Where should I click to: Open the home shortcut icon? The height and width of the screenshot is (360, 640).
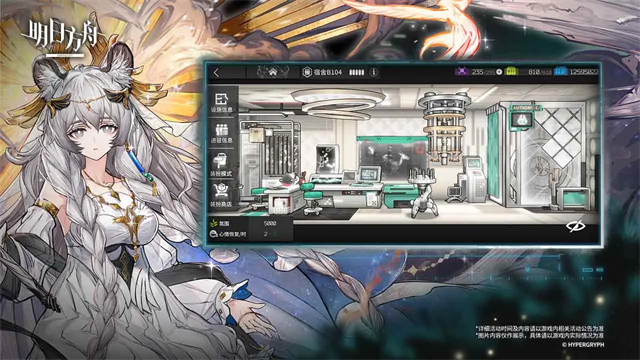click(x=273, y=72)
